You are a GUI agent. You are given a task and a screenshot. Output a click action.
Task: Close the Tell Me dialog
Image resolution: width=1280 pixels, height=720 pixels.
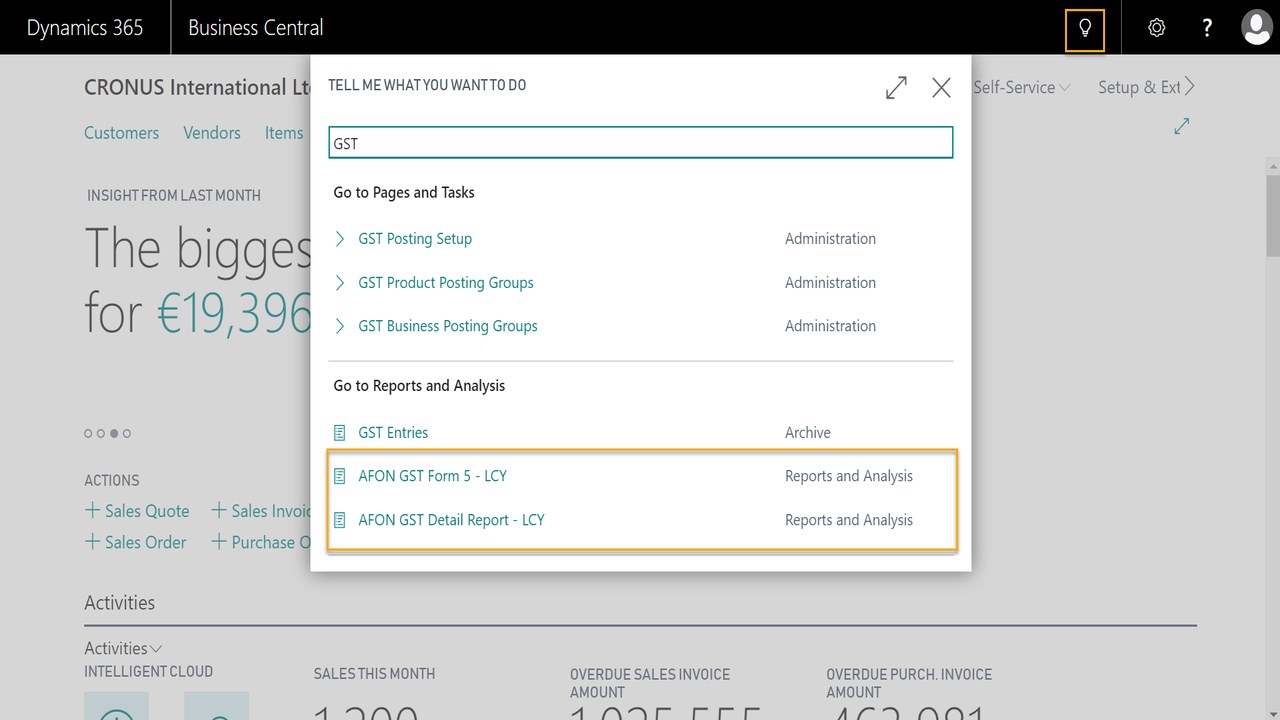tap(941, 88)
